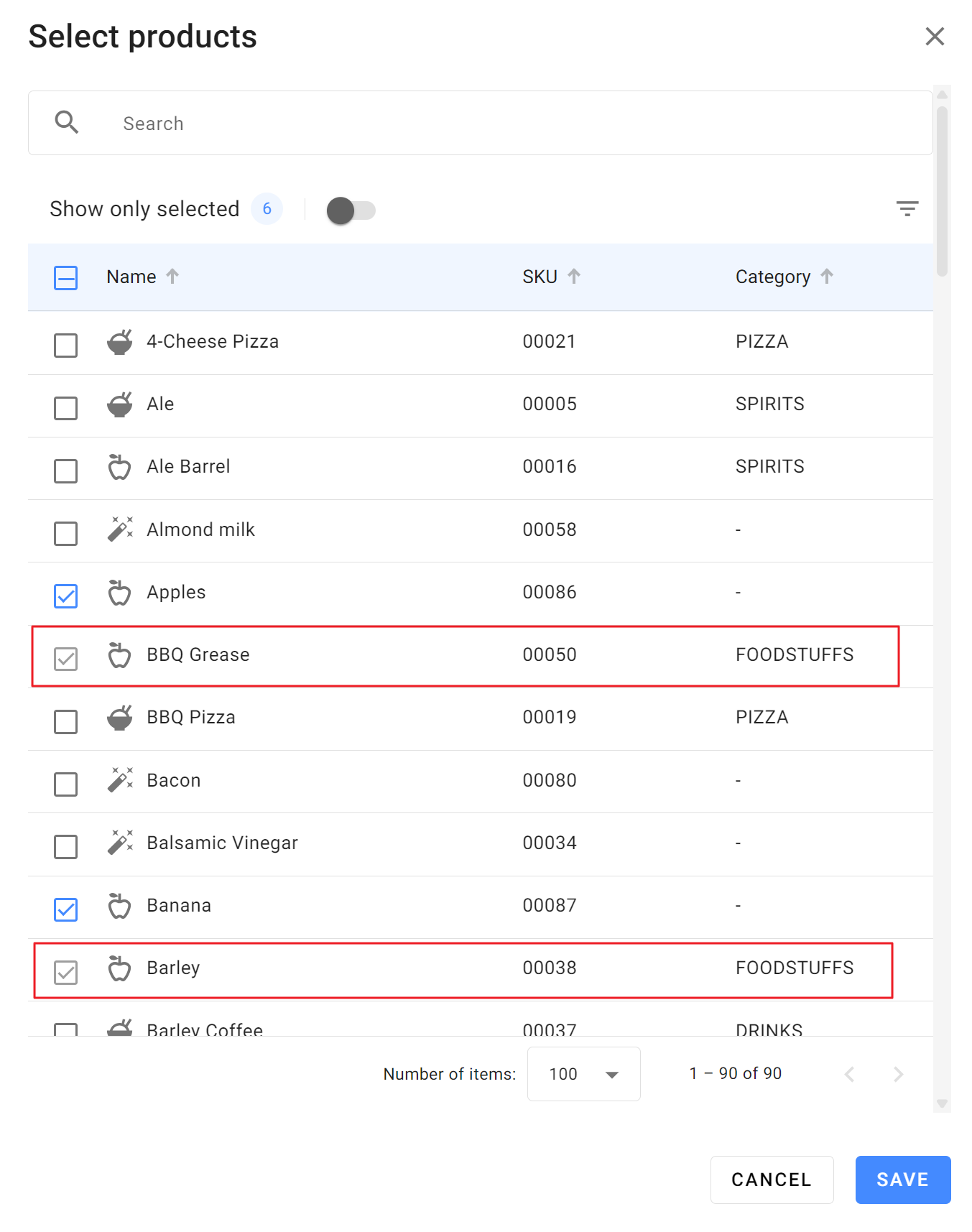Viewport: 972px width, 1232px height.
Task: Click the search magnifier icon
Action: tap(67, 123)
